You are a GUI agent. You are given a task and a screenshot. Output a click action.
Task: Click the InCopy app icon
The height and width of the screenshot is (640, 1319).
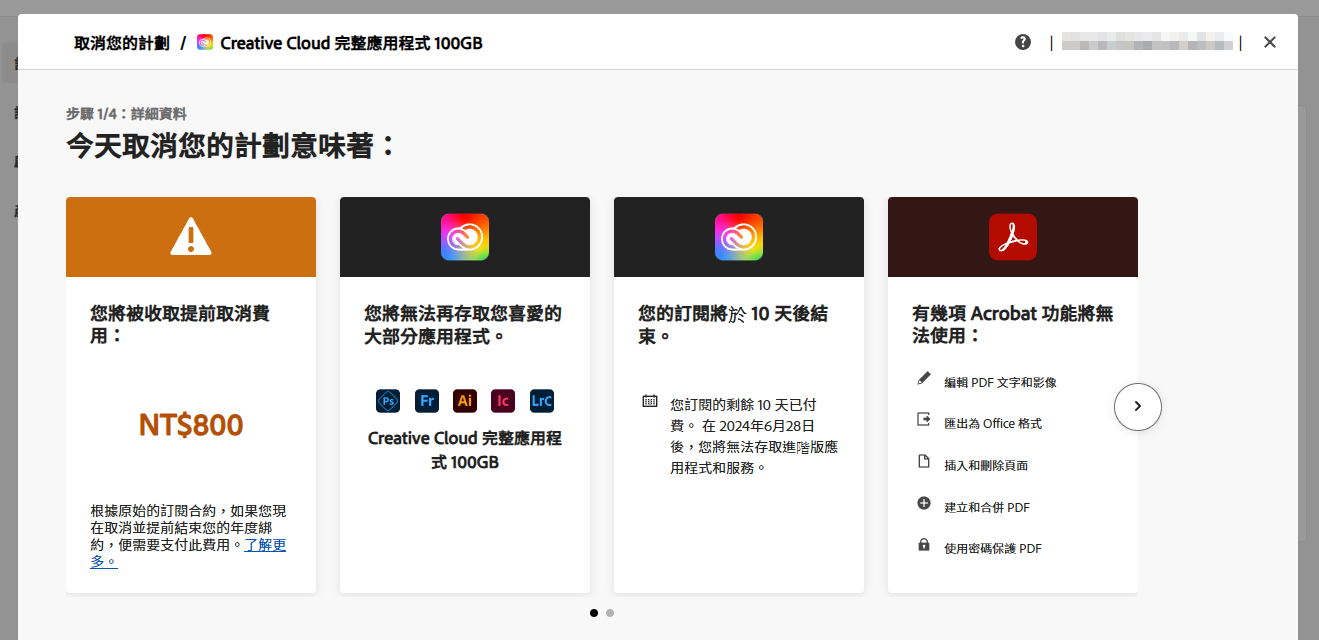coord(503,401)
